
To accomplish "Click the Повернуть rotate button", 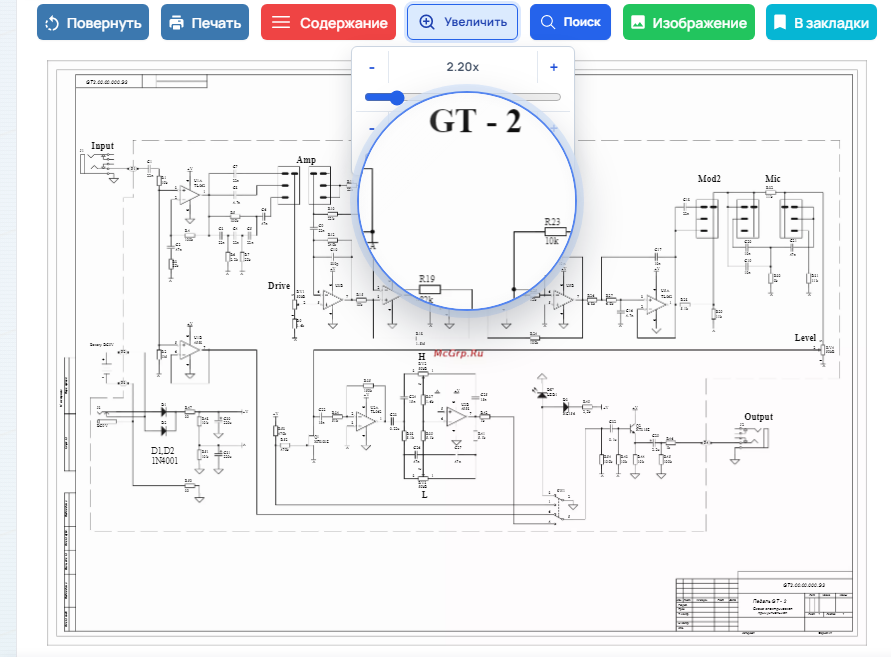I will click(93, 22).
